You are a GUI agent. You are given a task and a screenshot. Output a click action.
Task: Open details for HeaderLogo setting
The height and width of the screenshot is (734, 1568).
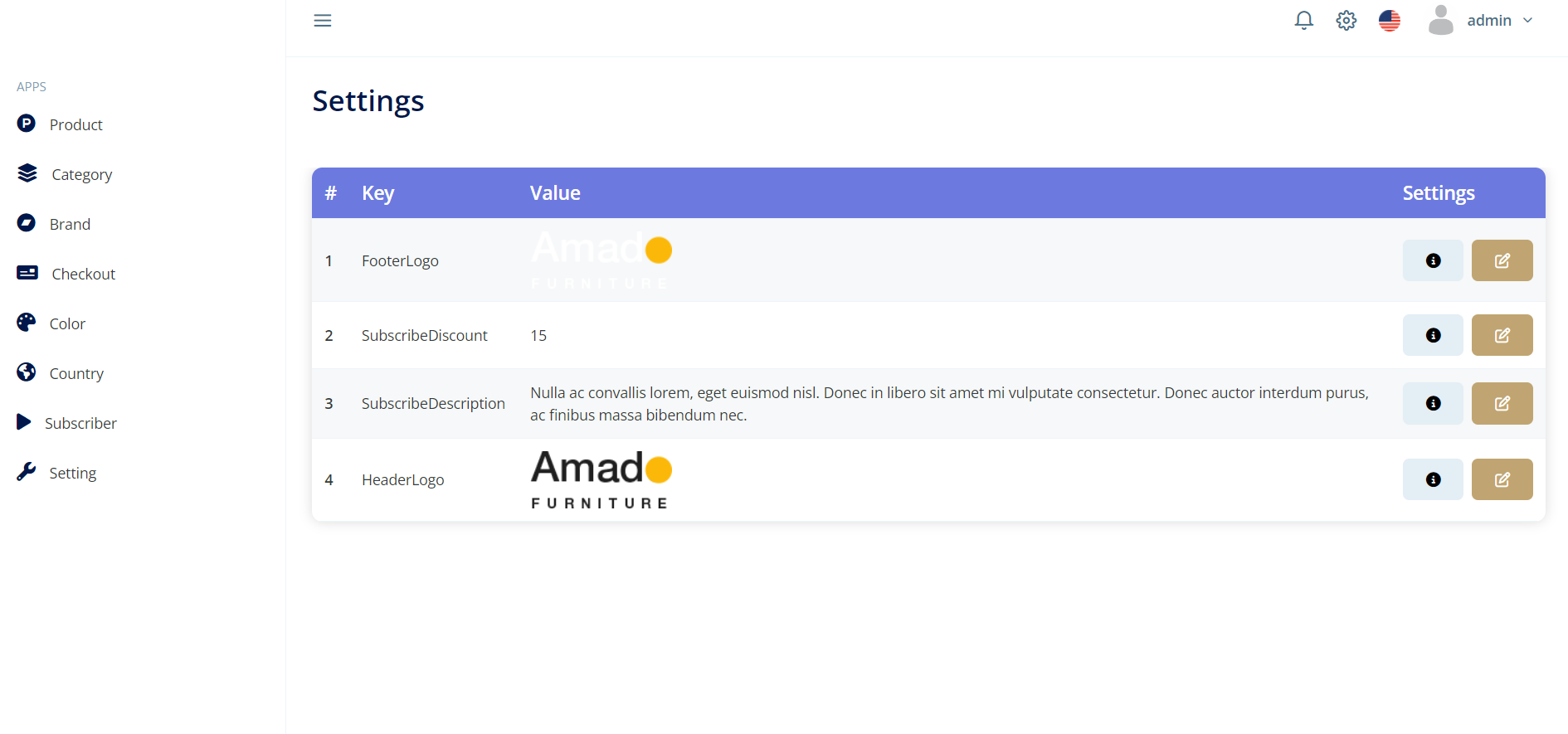(x=1433, y=479)
